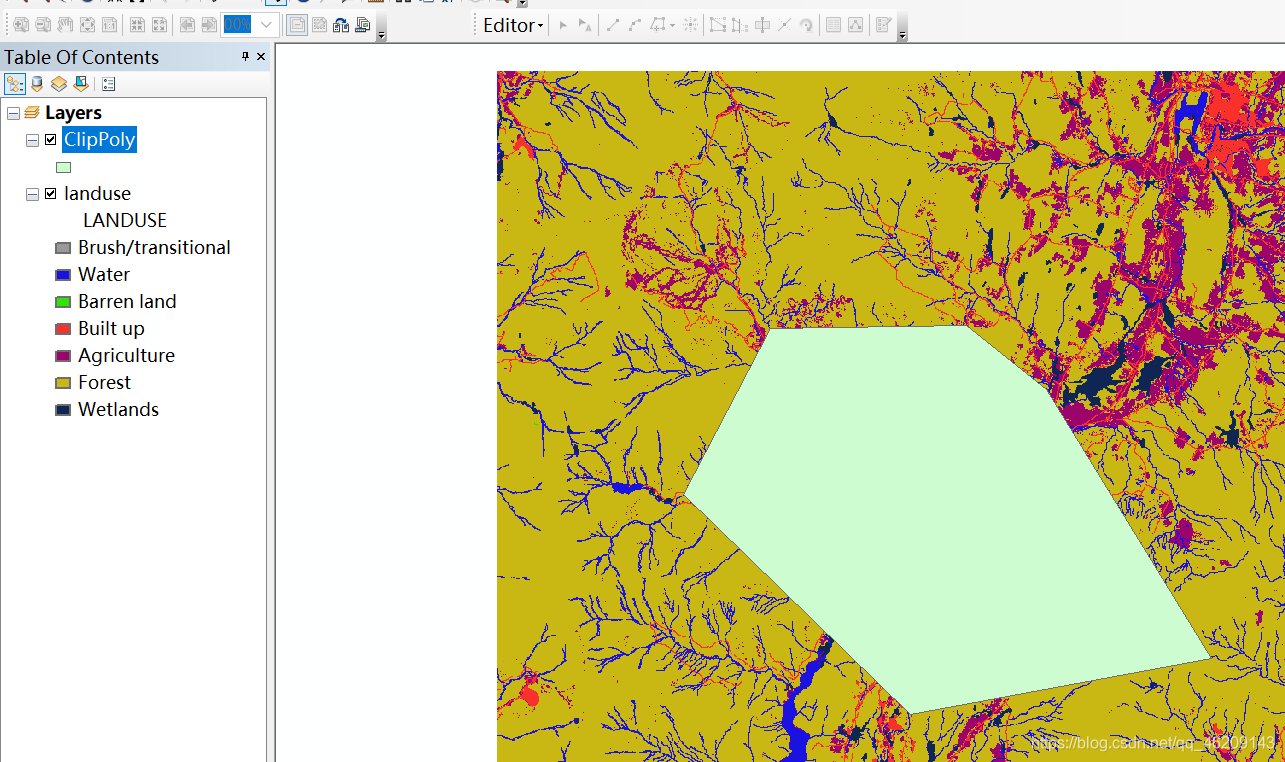The width and height of the screenshot is (1285, 762).
Task: Select the Edit tool arrow
Action: [563, 25]
